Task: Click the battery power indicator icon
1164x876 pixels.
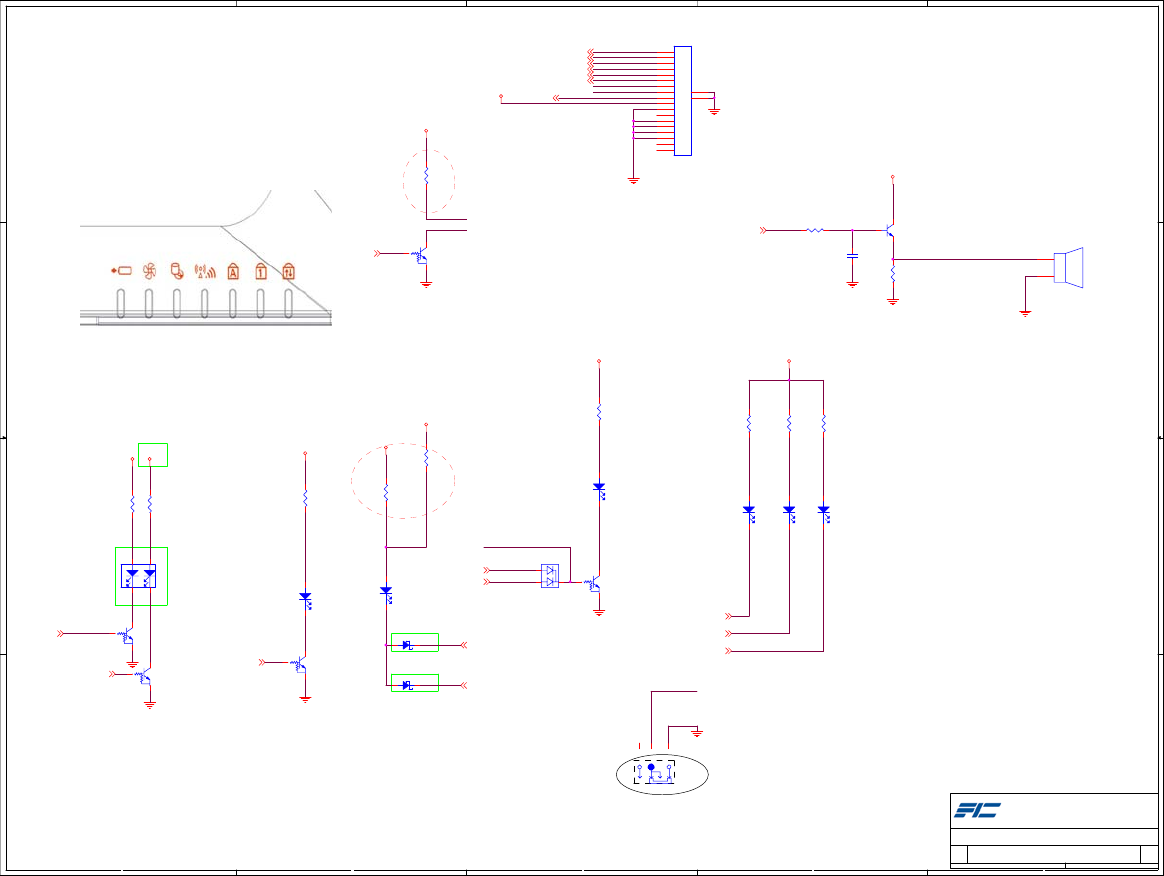Action: coord(121,271)
